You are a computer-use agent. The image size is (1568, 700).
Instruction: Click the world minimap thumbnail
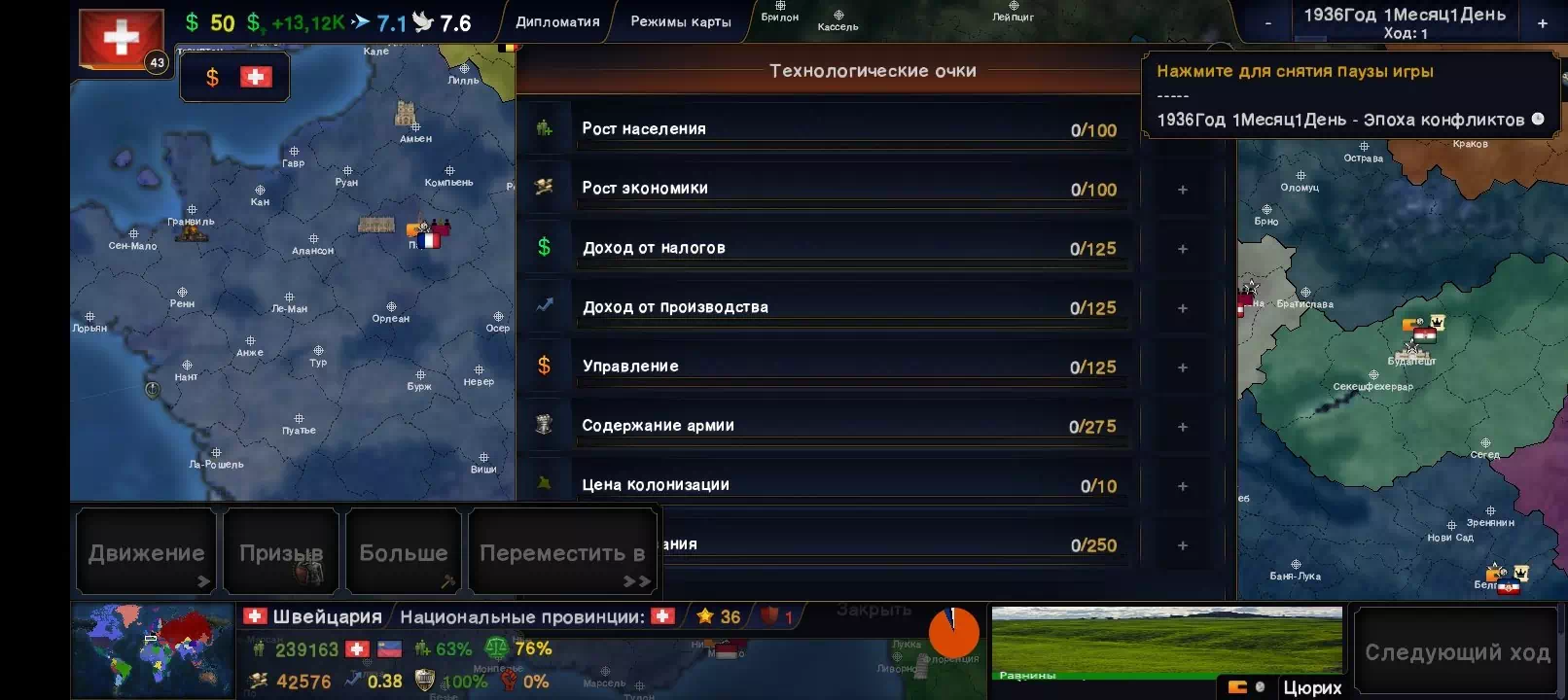(x=153, y=650)
